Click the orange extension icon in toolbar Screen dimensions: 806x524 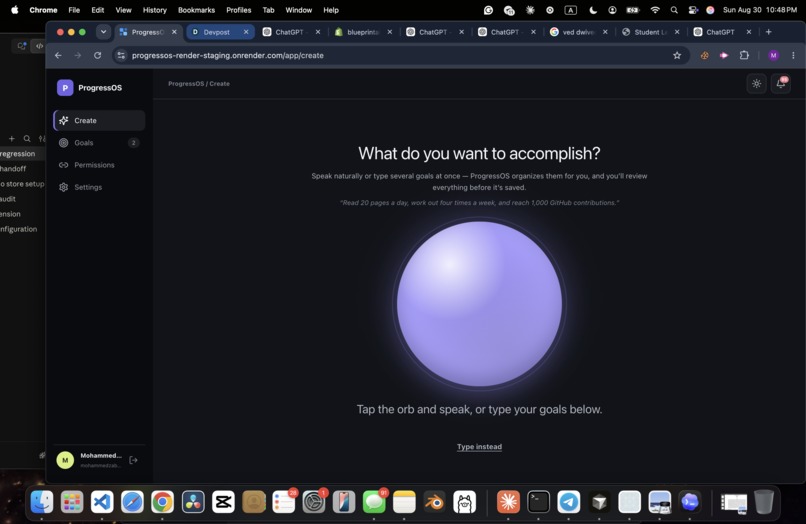[705, 56]
